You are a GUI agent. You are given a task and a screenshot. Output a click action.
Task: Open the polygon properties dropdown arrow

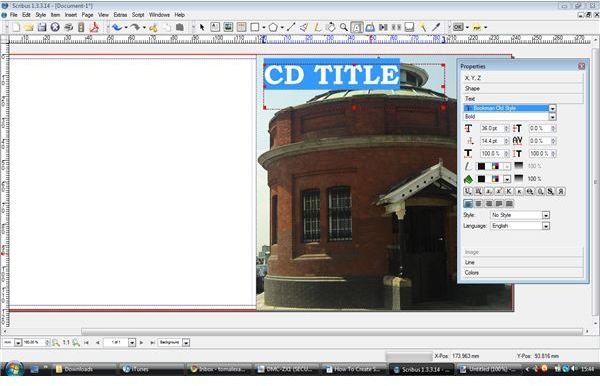pos(282,28)
